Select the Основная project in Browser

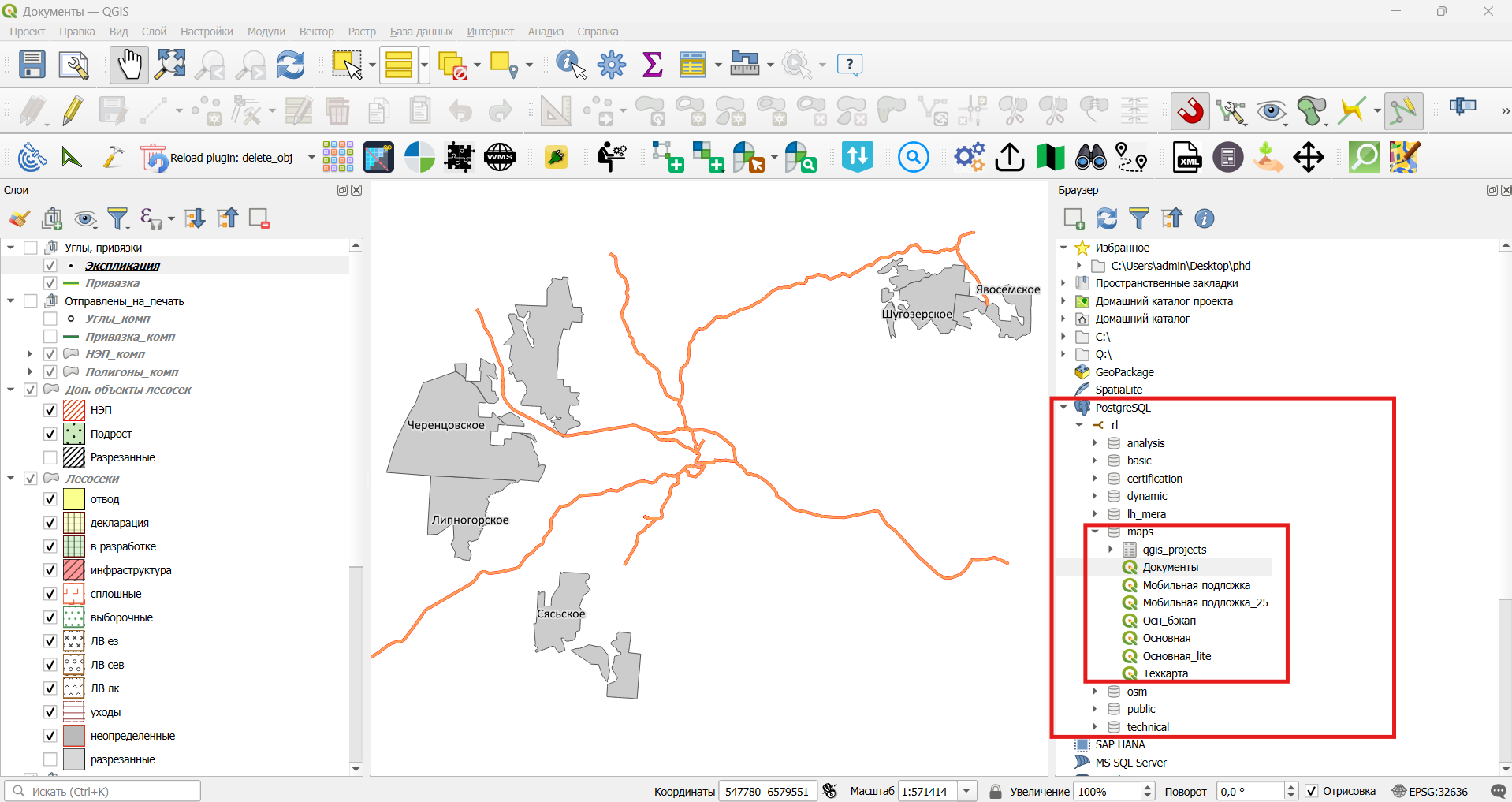point(1167,638)
